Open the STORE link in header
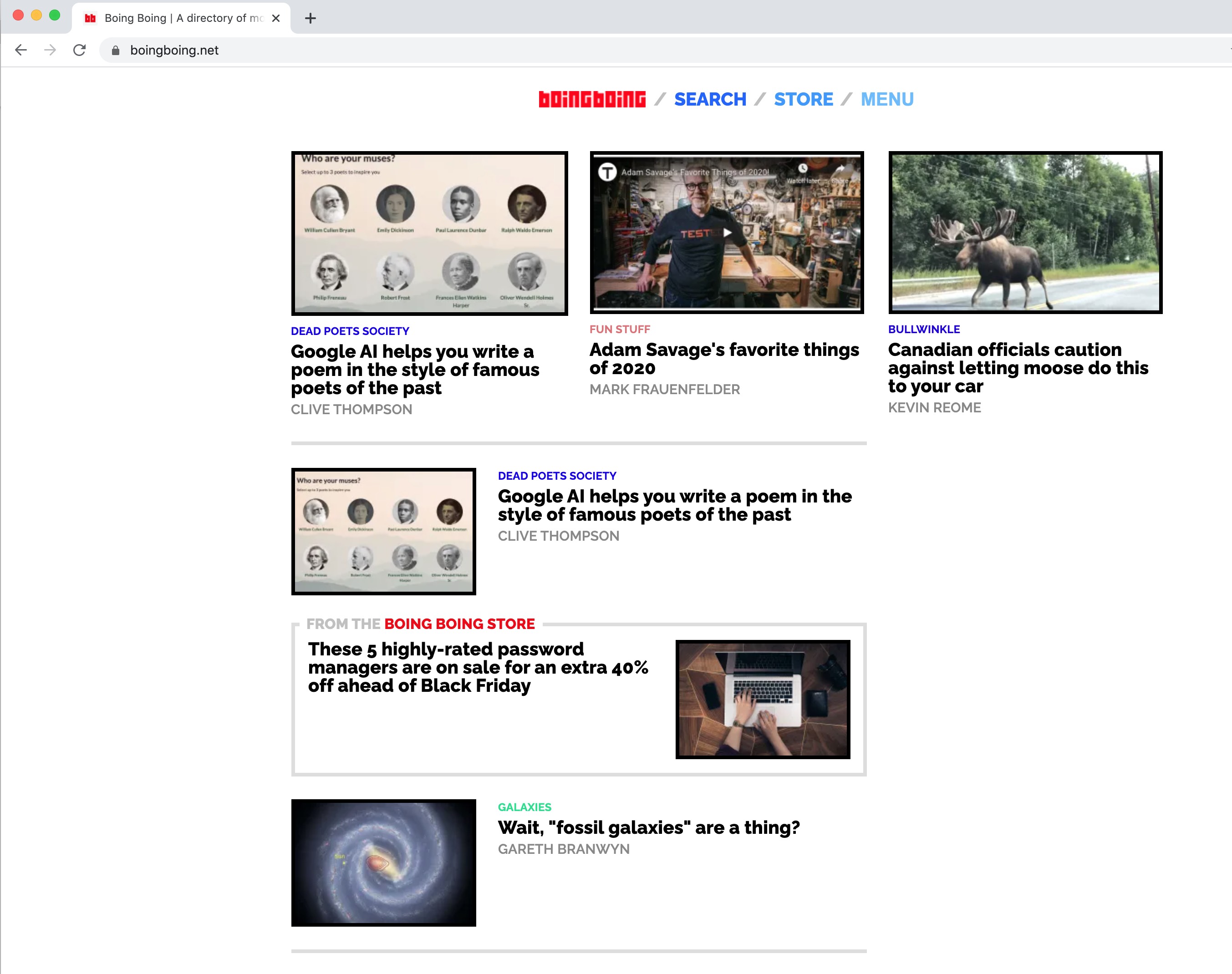Screen dimensions: 1232x974 (x=803, y=99)
